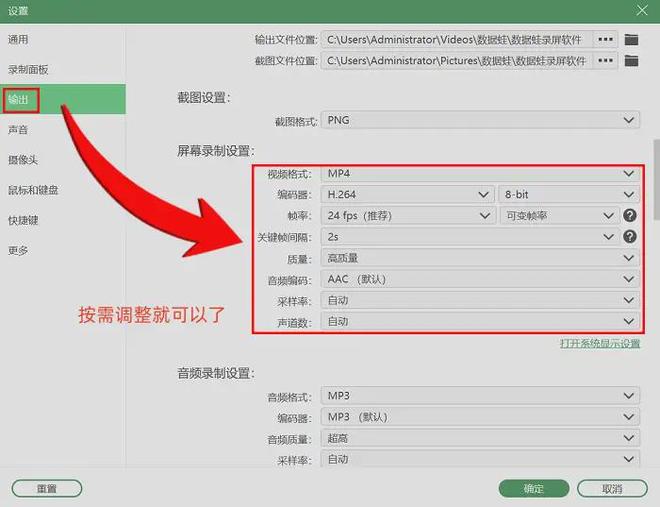Click the vertical scrollbar thumb

[x=657, y=180]
